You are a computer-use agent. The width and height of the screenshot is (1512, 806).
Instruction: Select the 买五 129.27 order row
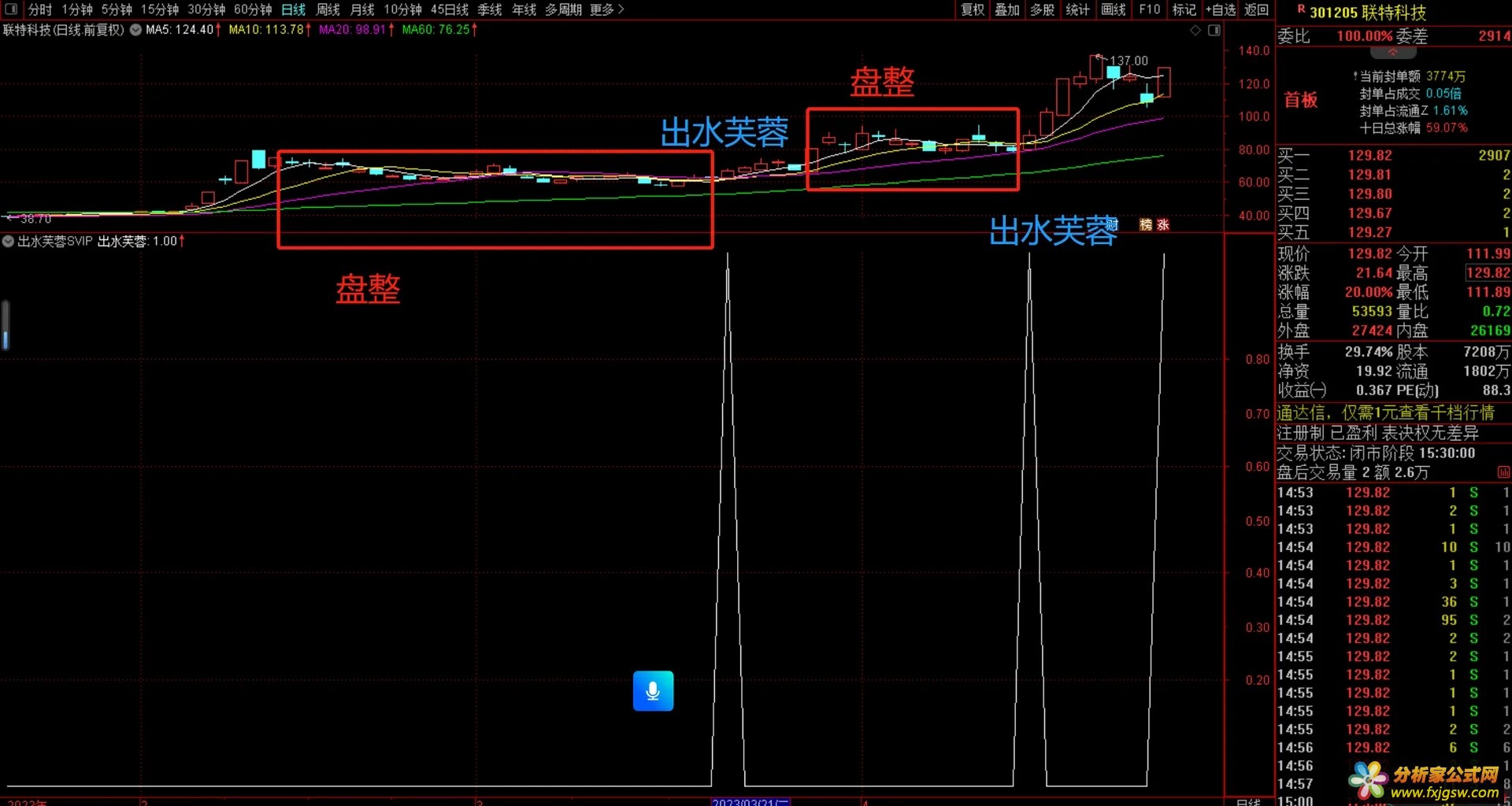pyautogui.click(x=1393, y=232)
